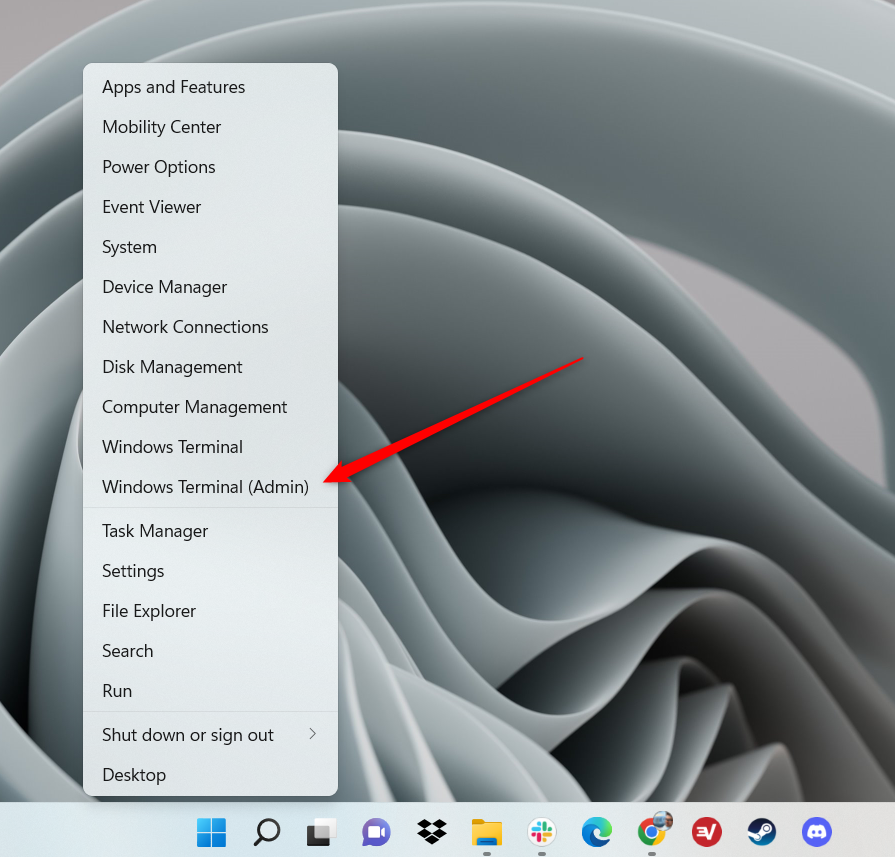
Task: Open Discord from the taskbar
Action: coord(817,831)
